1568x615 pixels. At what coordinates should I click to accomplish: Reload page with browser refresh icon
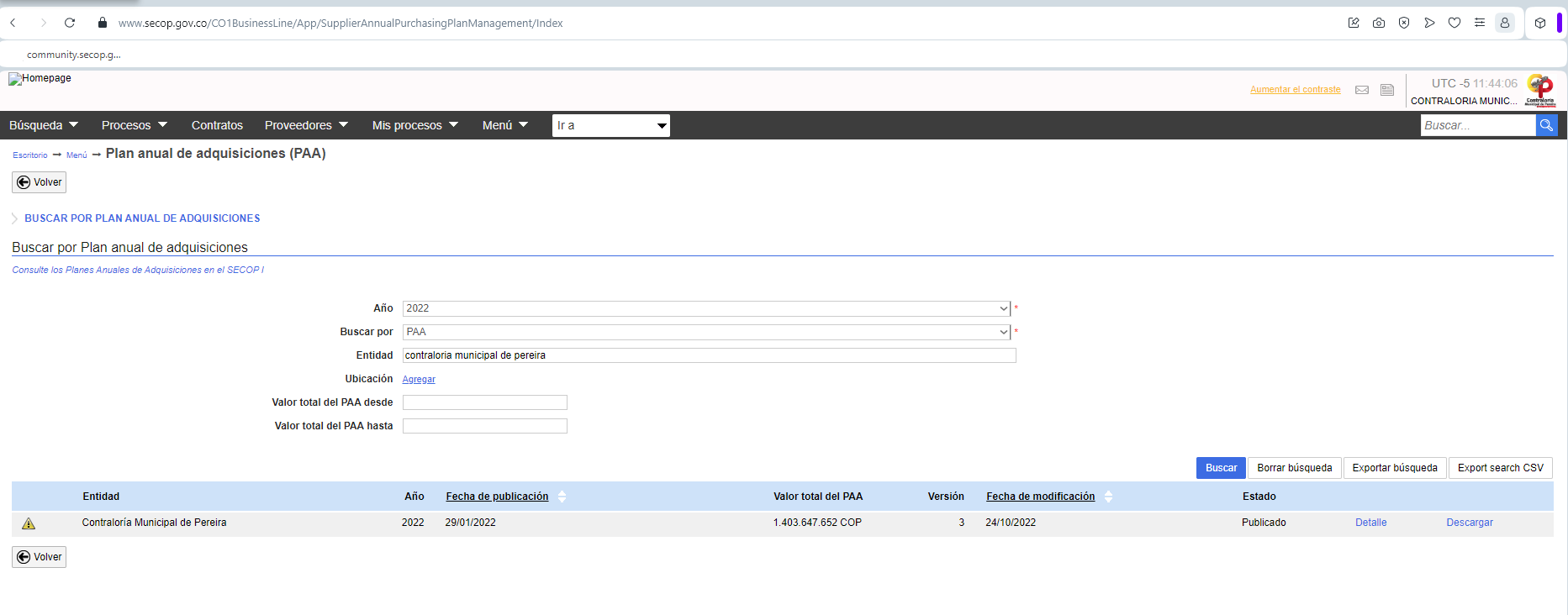tap(70, 23)
